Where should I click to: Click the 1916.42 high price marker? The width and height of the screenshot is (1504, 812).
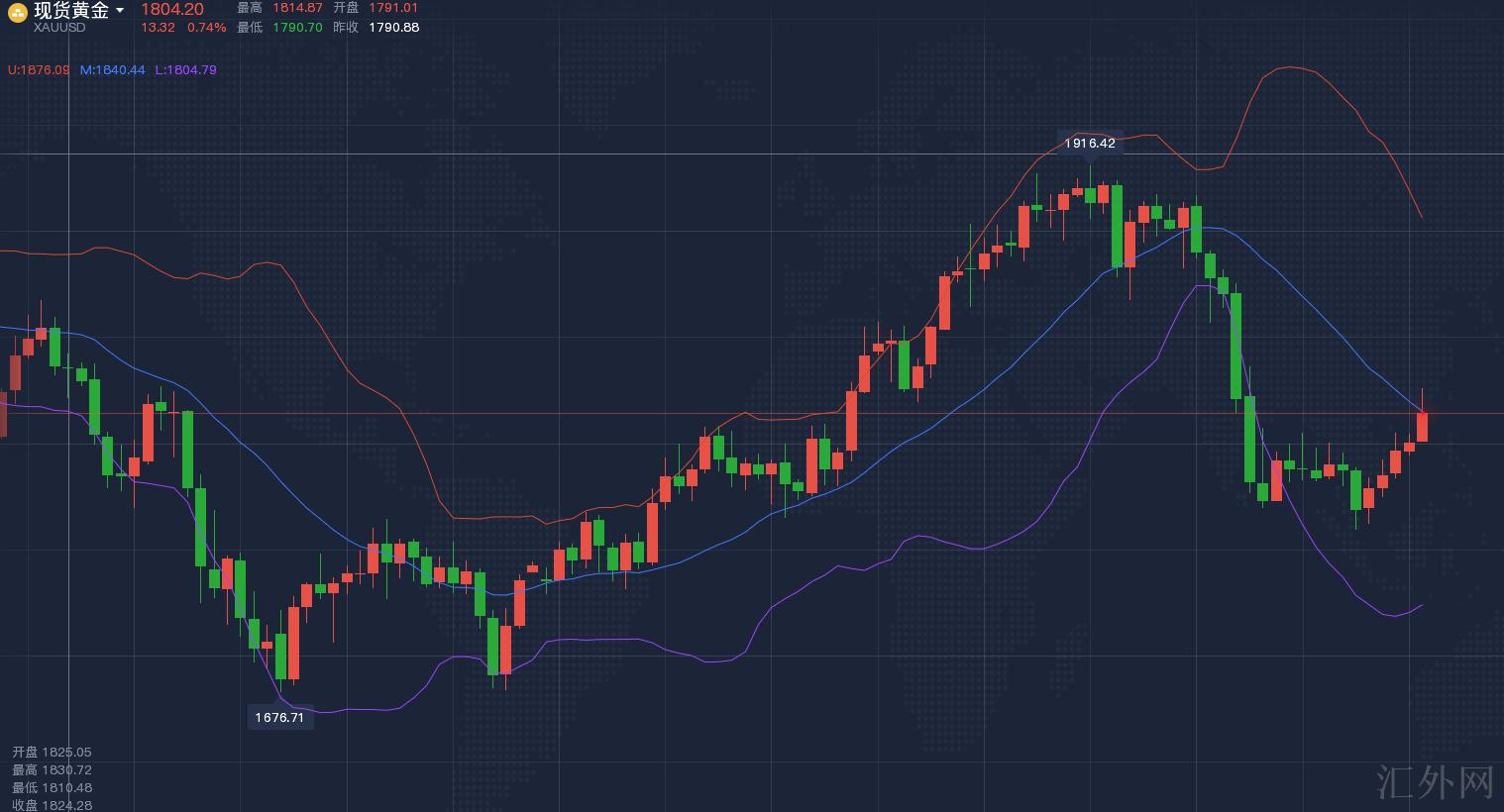tap(1090, 144)
